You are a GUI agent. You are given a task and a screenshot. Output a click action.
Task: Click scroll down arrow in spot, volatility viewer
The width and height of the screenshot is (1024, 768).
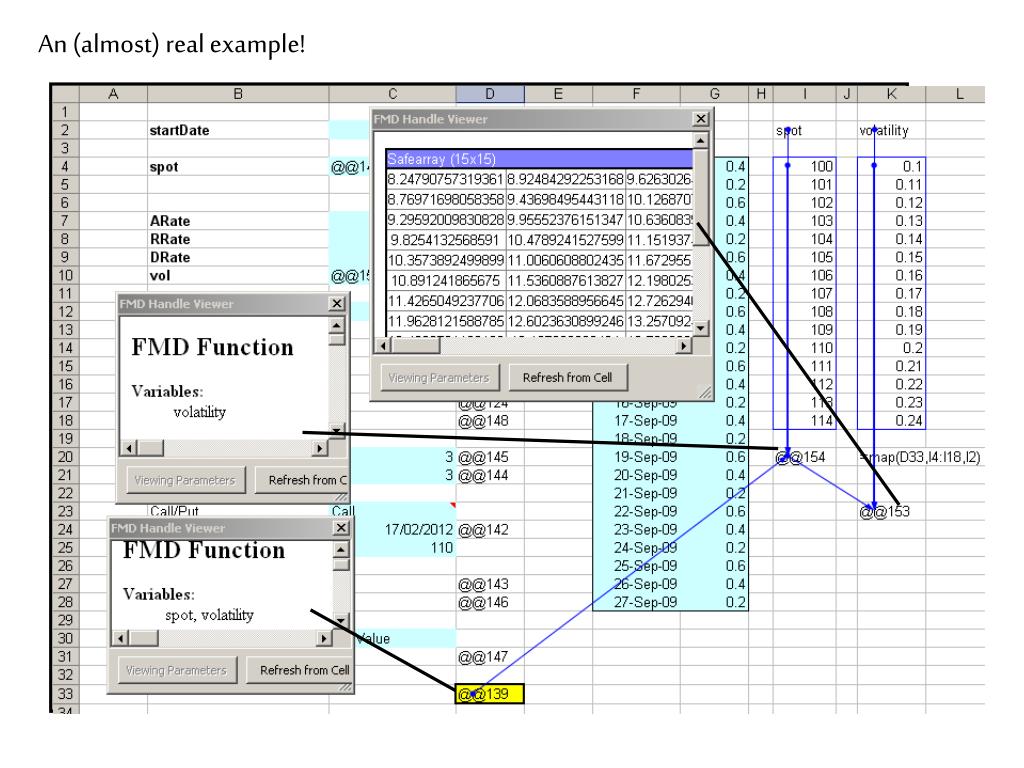pos(341,620)
